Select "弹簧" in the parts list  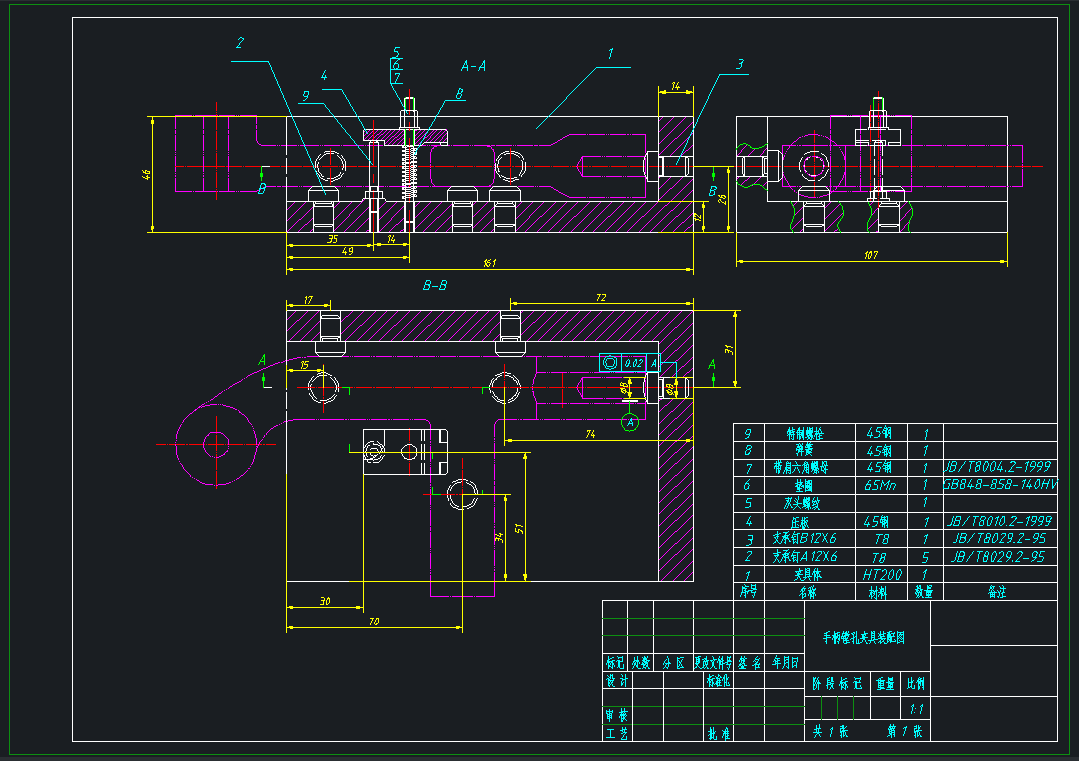[x=804, y=450]
